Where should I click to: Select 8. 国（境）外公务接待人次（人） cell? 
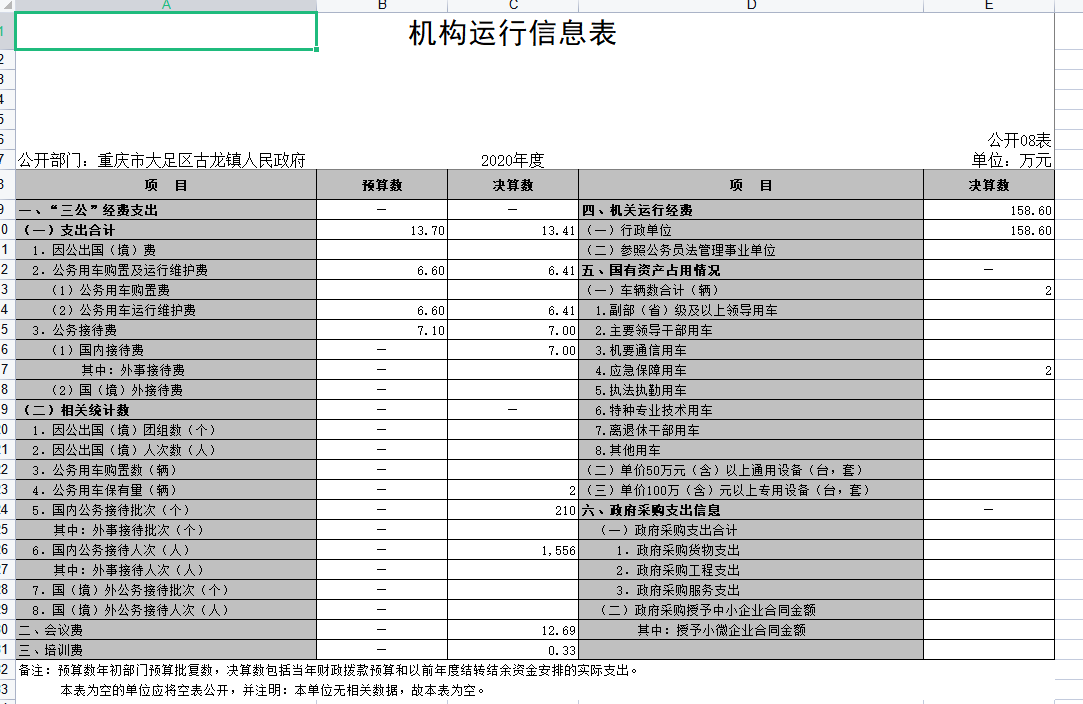pos(166,611)
